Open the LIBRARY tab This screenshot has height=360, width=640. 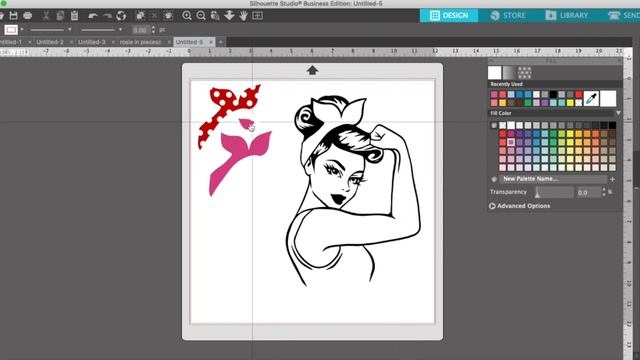[x=567, y=16]
